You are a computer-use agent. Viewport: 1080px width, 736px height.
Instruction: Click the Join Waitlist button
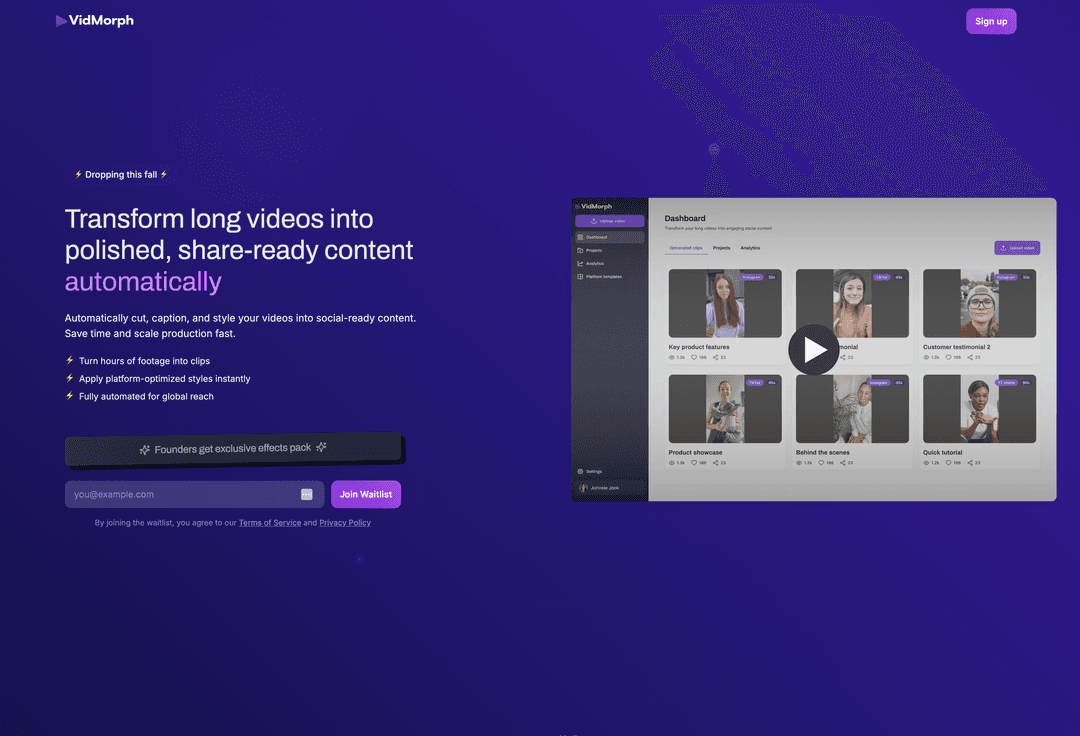pos(365,494)
